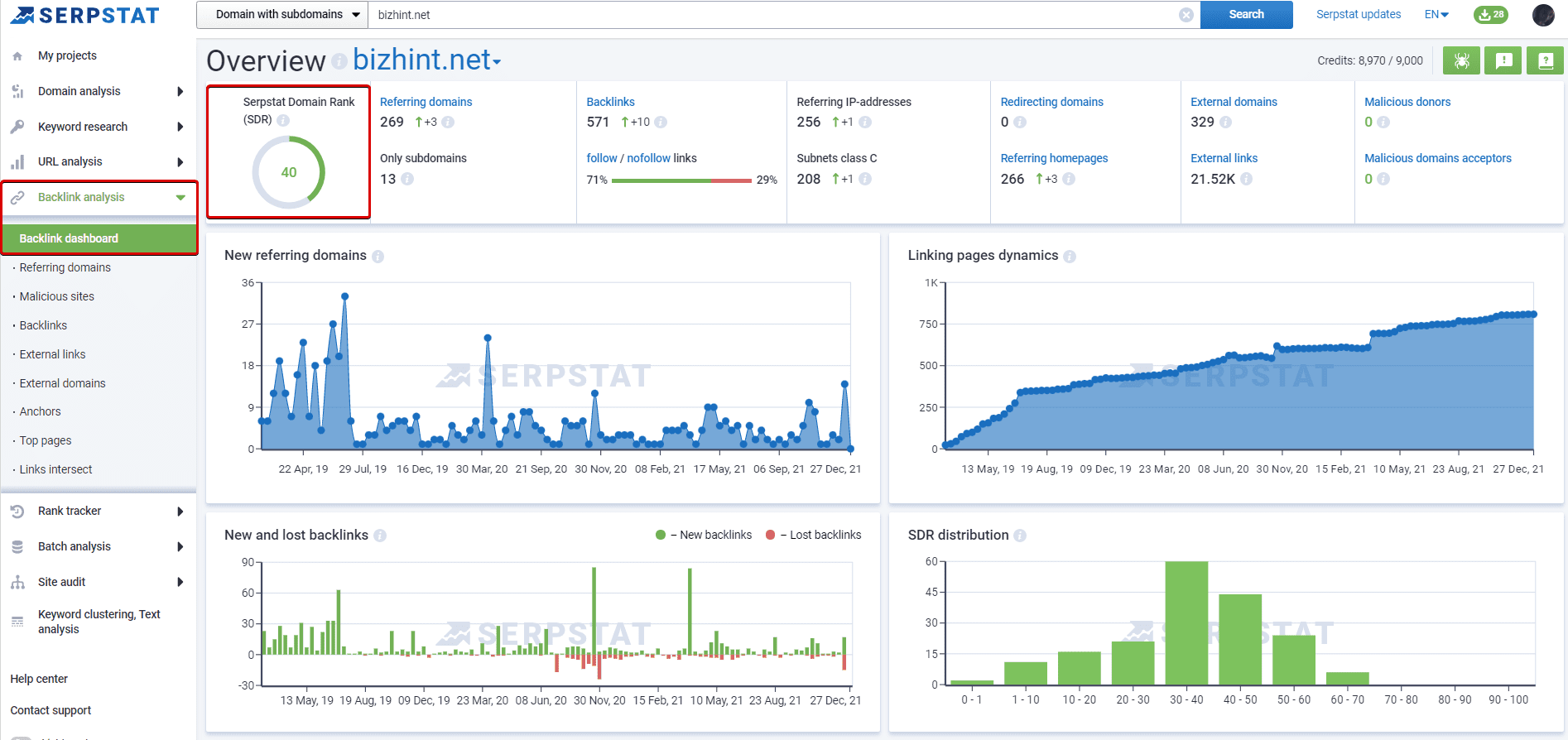This screenshot has height=740, width=1568.
Task: Expand the URL analysis menu arrow
Action: (x=180, y=162)
